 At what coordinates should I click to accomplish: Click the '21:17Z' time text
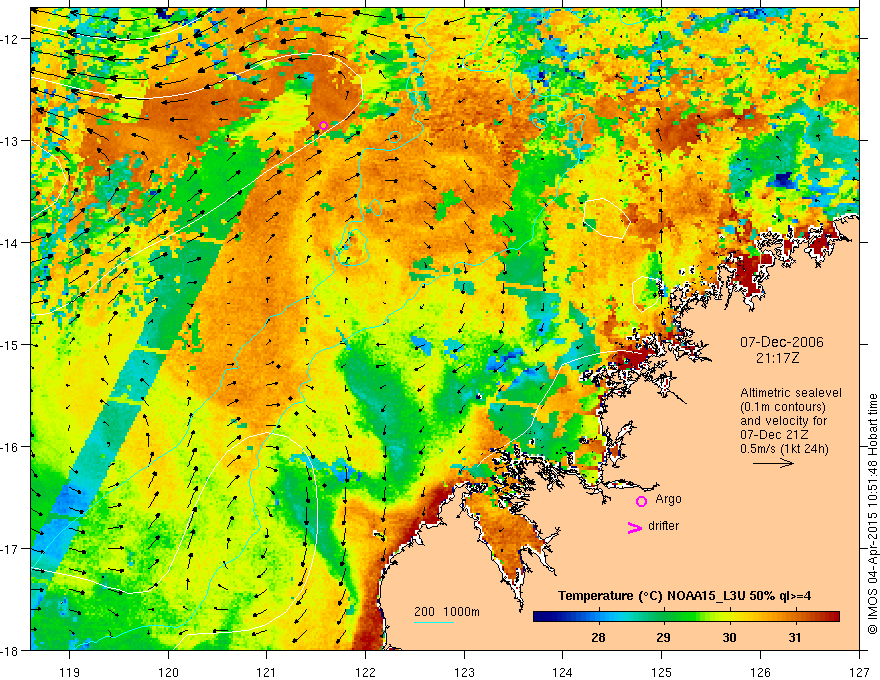pos(777,358)
